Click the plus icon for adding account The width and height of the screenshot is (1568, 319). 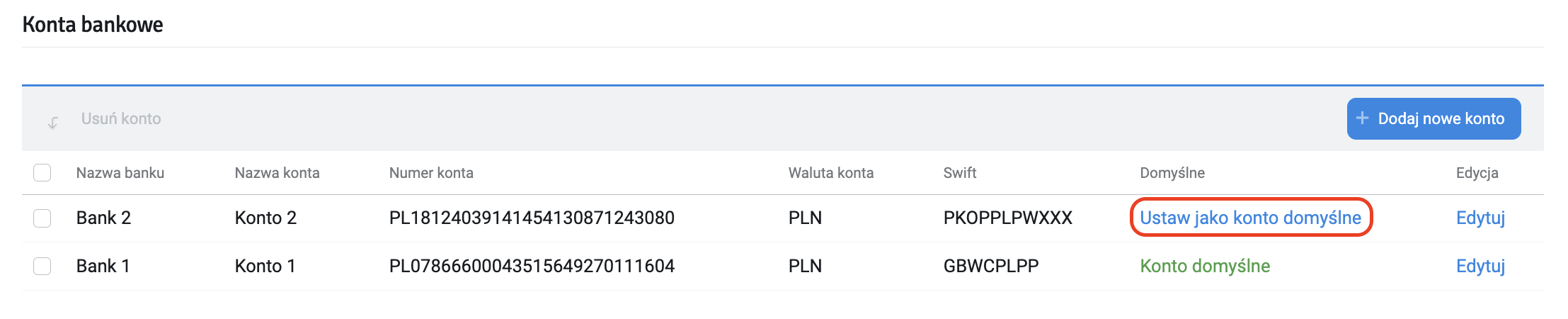[x=1362, y=118]
